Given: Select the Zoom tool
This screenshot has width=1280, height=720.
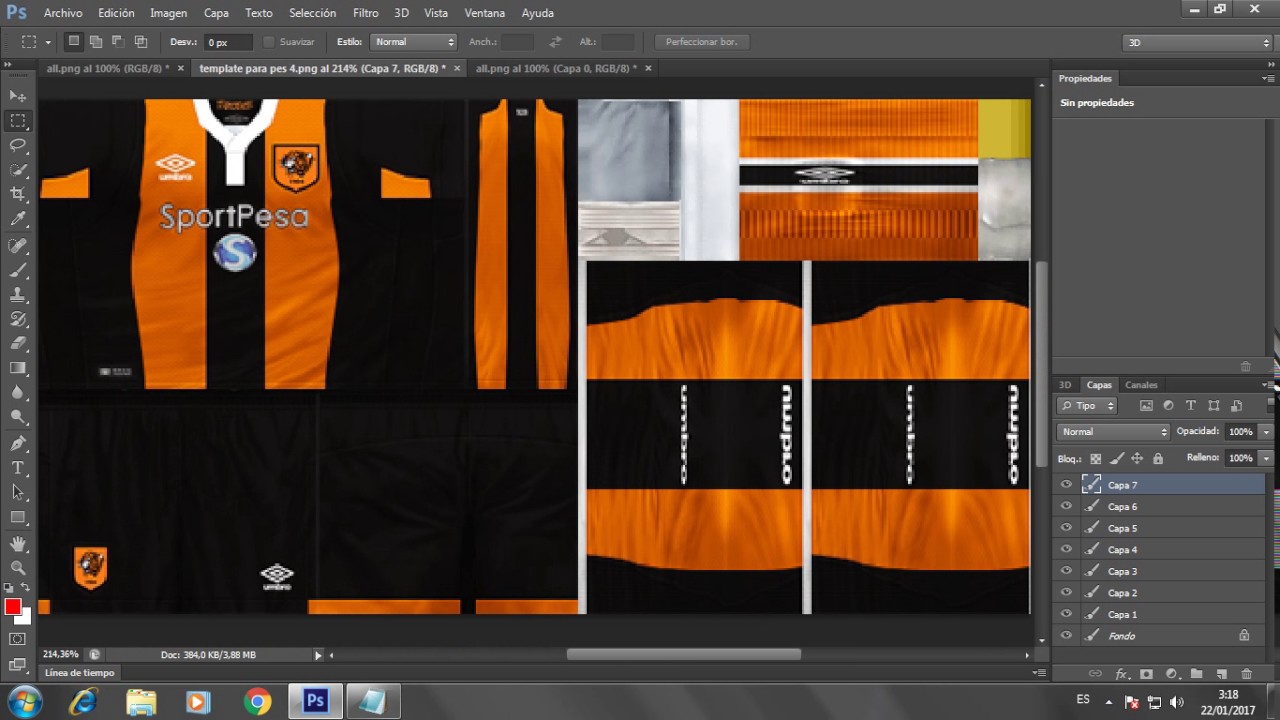Looking at the screenshot, I should (x=18, y=568).
